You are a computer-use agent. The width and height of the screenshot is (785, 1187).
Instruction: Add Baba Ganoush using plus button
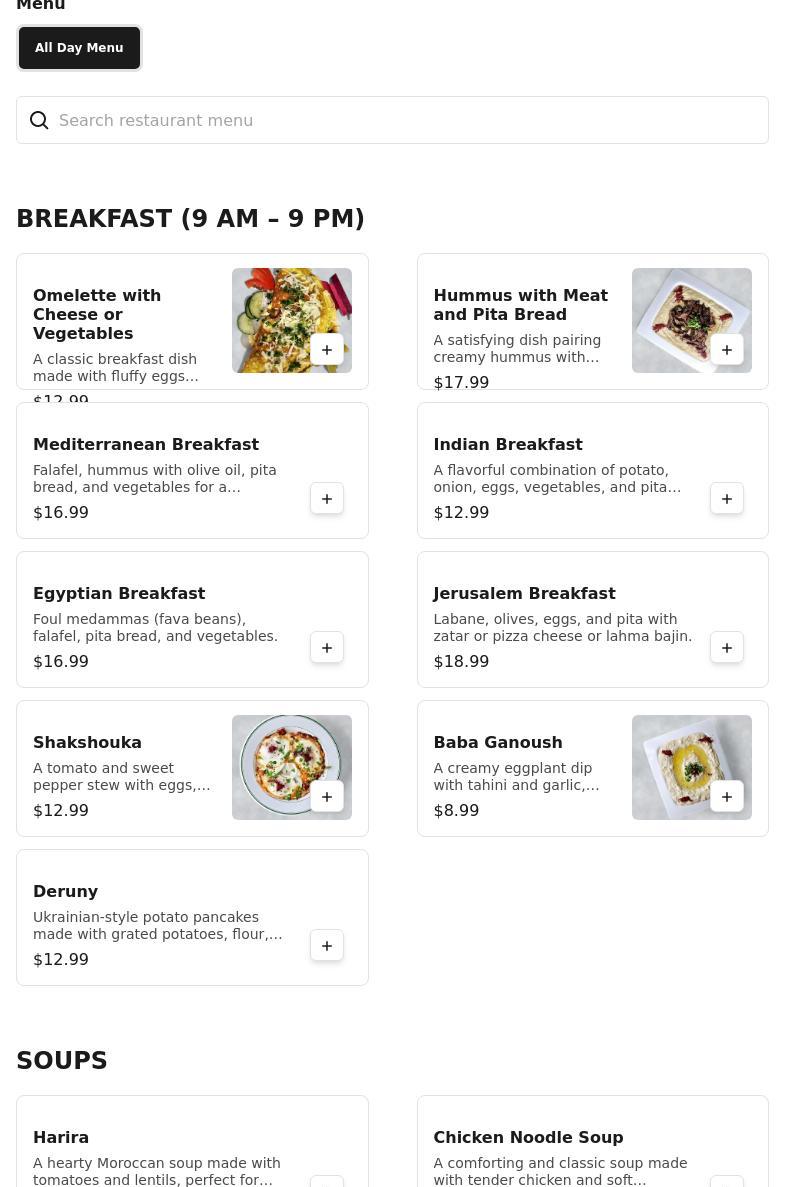point(727,796)
